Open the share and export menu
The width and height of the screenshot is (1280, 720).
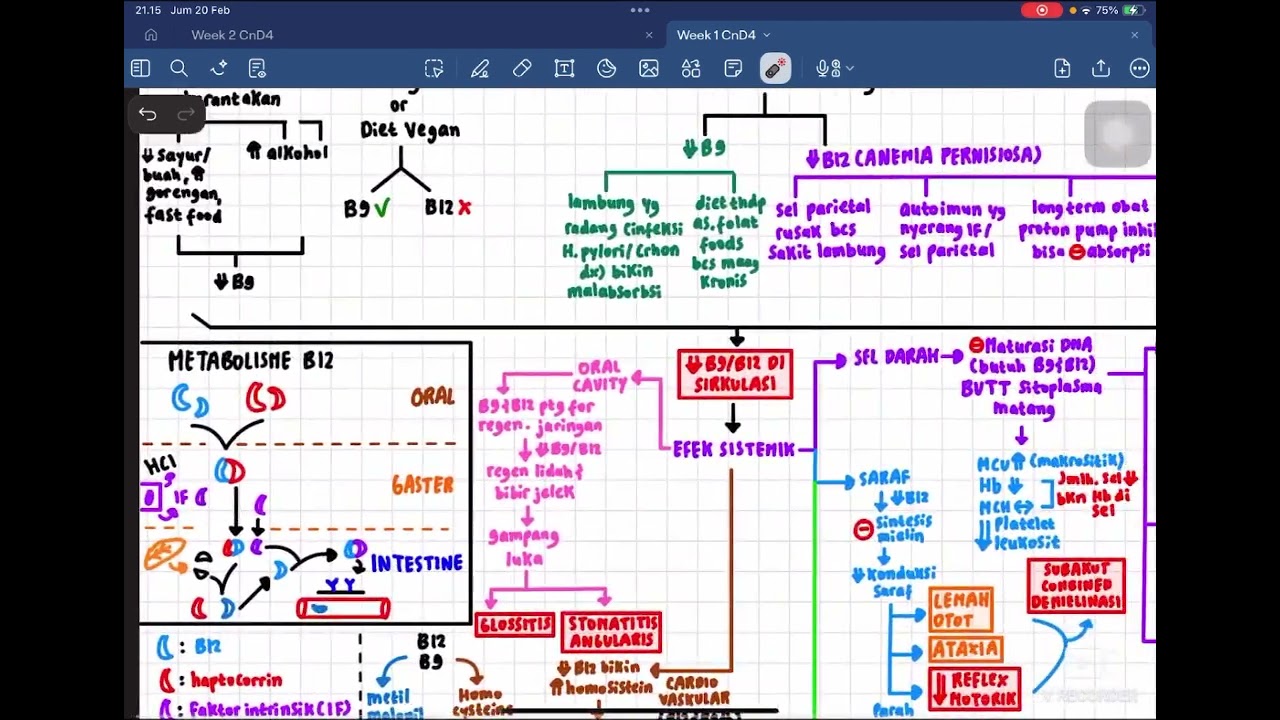[1101, 68]
